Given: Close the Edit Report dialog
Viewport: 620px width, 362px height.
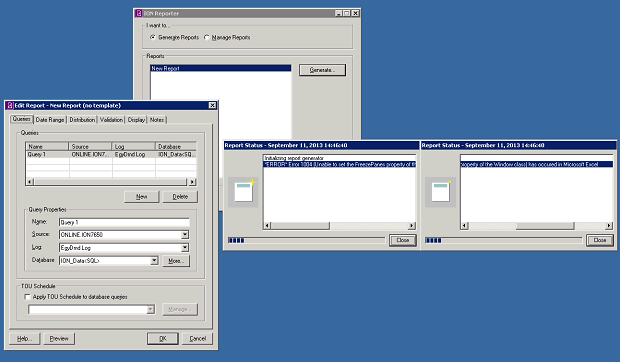Looking at the screenshot, I should click(x=212, y=106).
